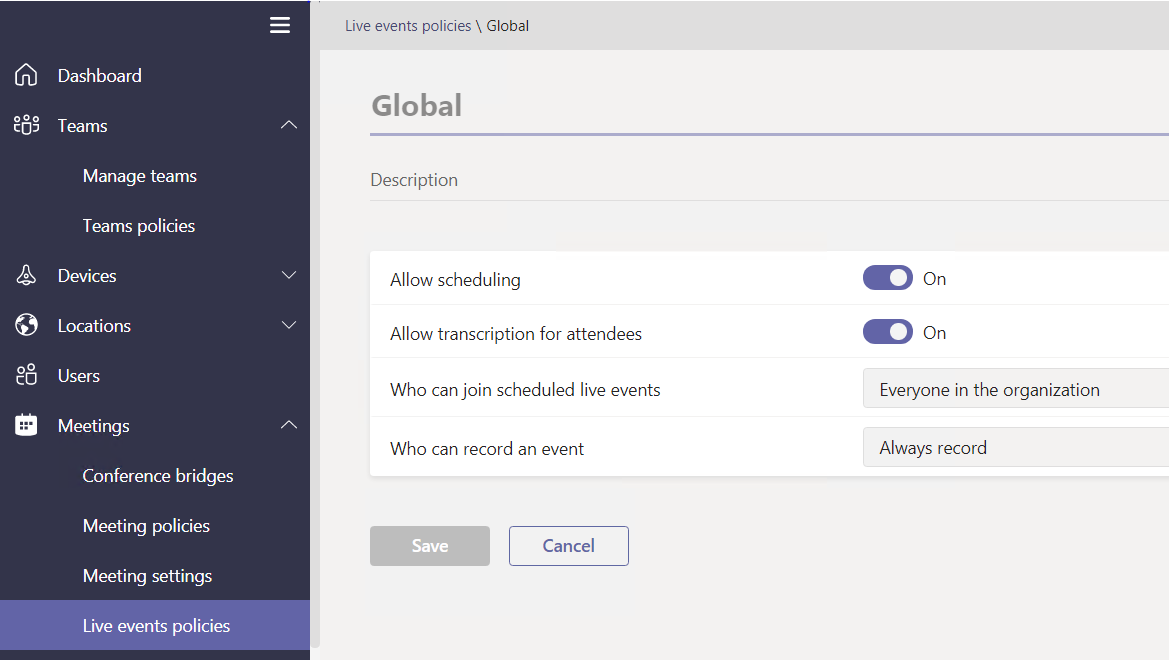Click the Devices label in the sidebar
1169x660 pixels.
tap(87, 276)
